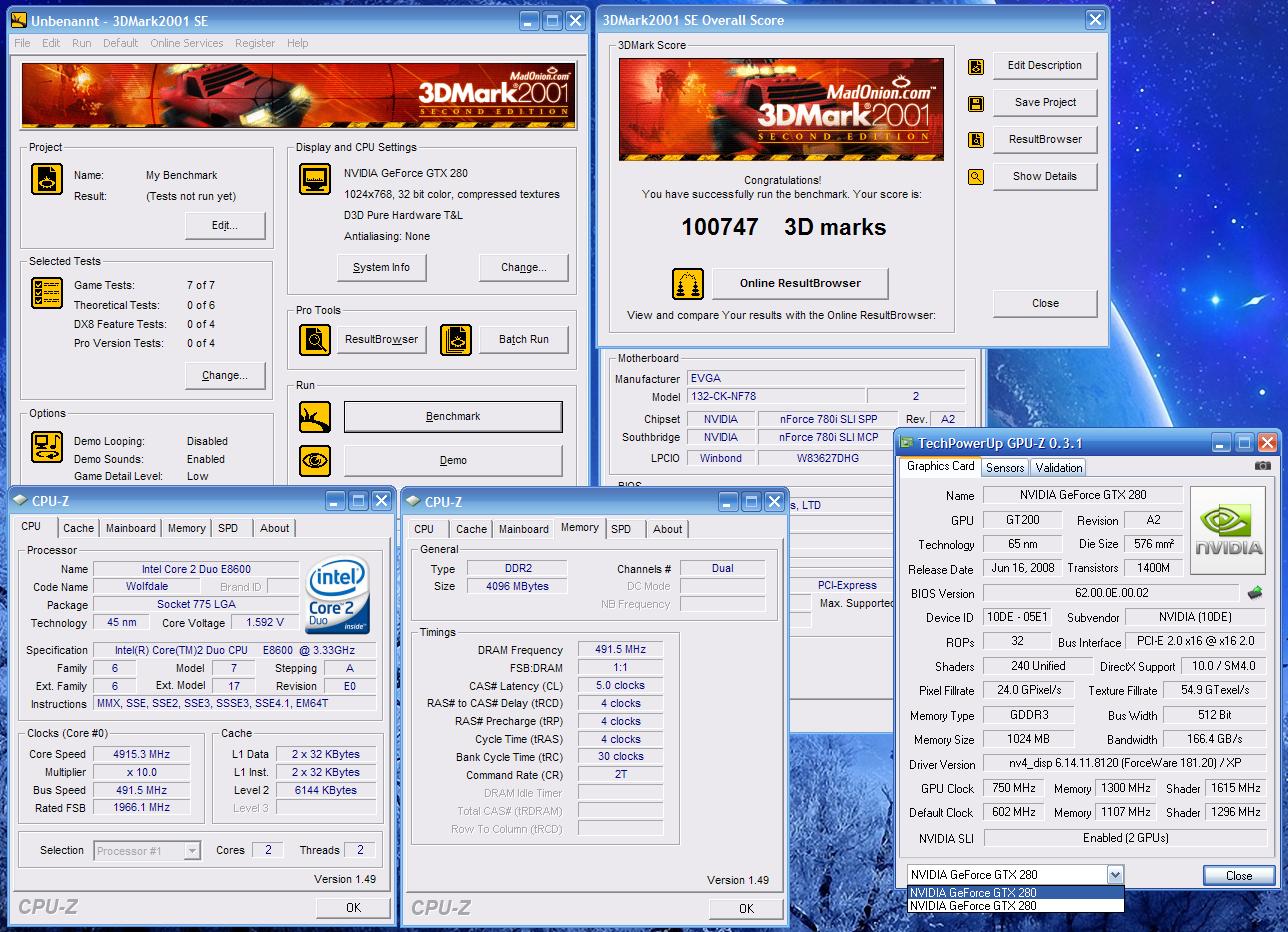Click the Close button in GPU-Z
The height and width of the screenshot is (932, 1288).
pos(1239,875)
